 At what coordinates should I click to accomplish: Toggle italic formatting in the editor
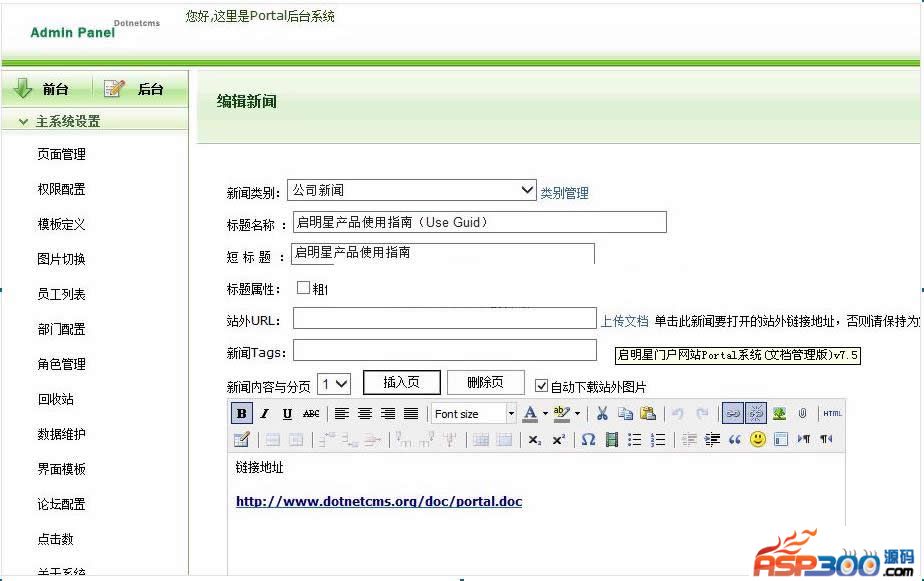pos(265,414)
